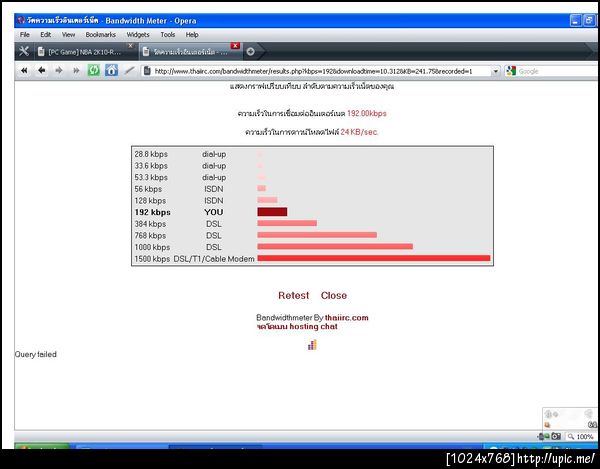Open the 100% zoom control

(581, 436)
